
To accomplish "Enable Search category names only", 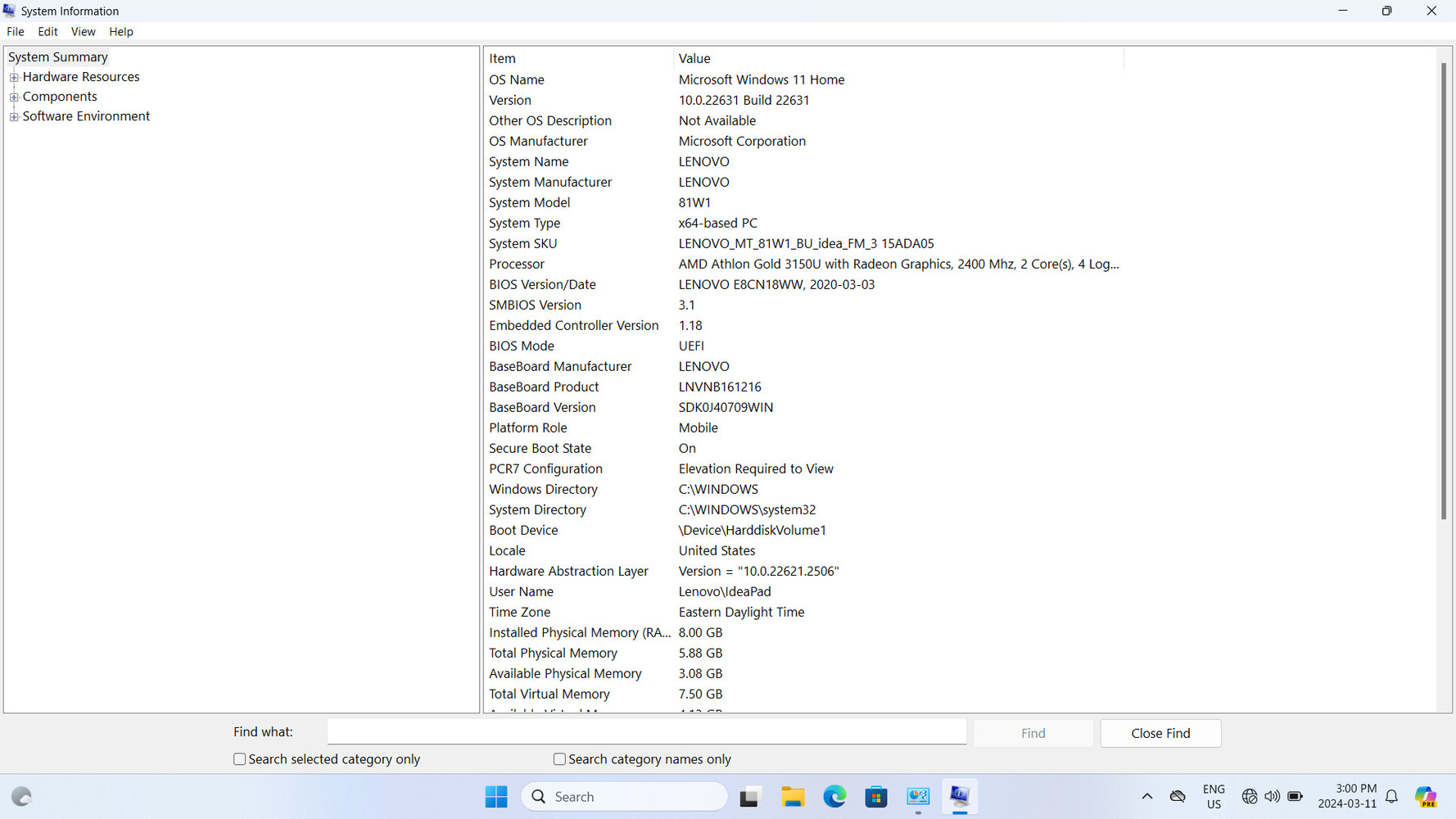I will (559, 759).
